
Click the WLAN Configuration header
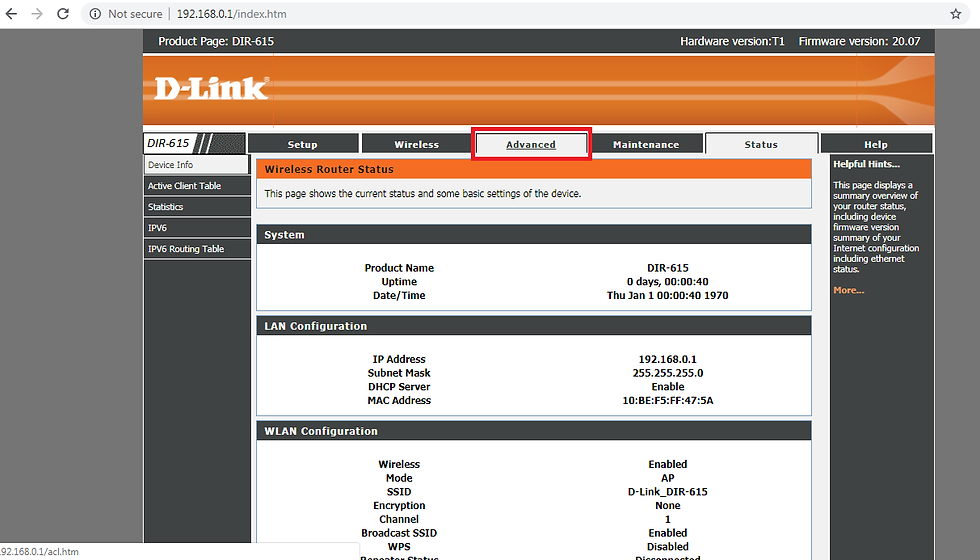[534, 431]
